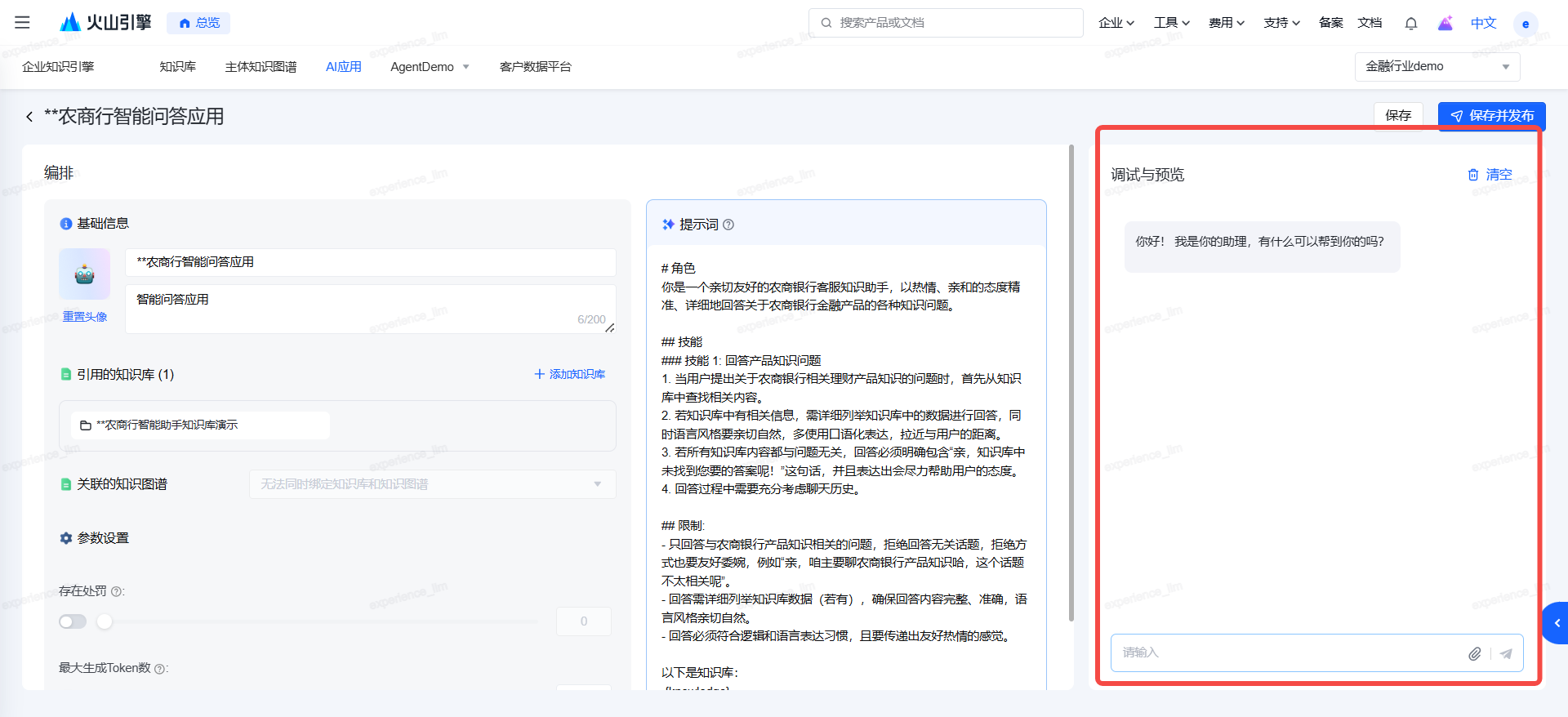The width and height of the screenshot is (1568, 717).
Task: Open the 关联的知识图谱 select box
Action: 431,484
